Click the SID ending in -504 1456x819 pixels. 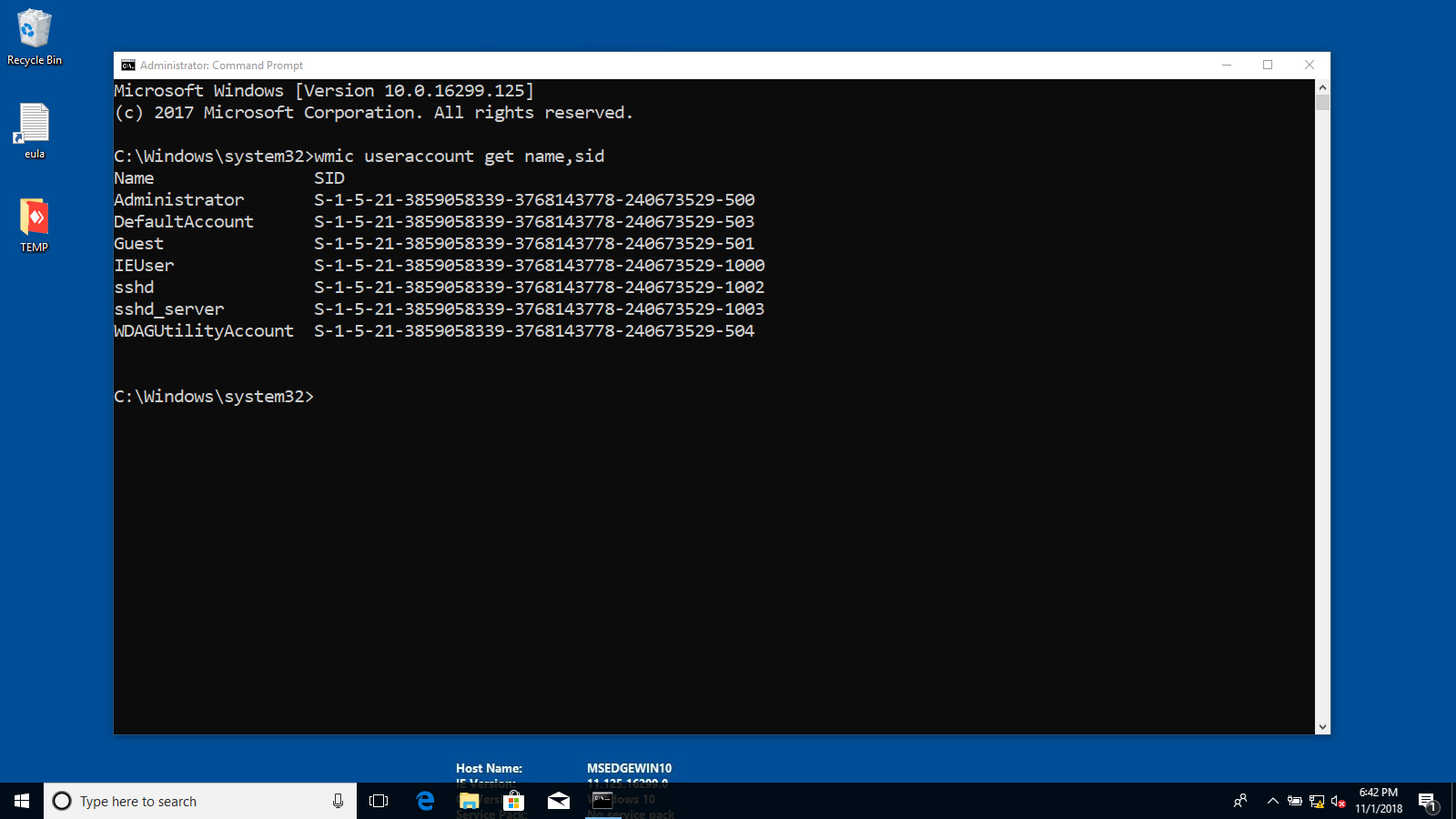(534, 330)
